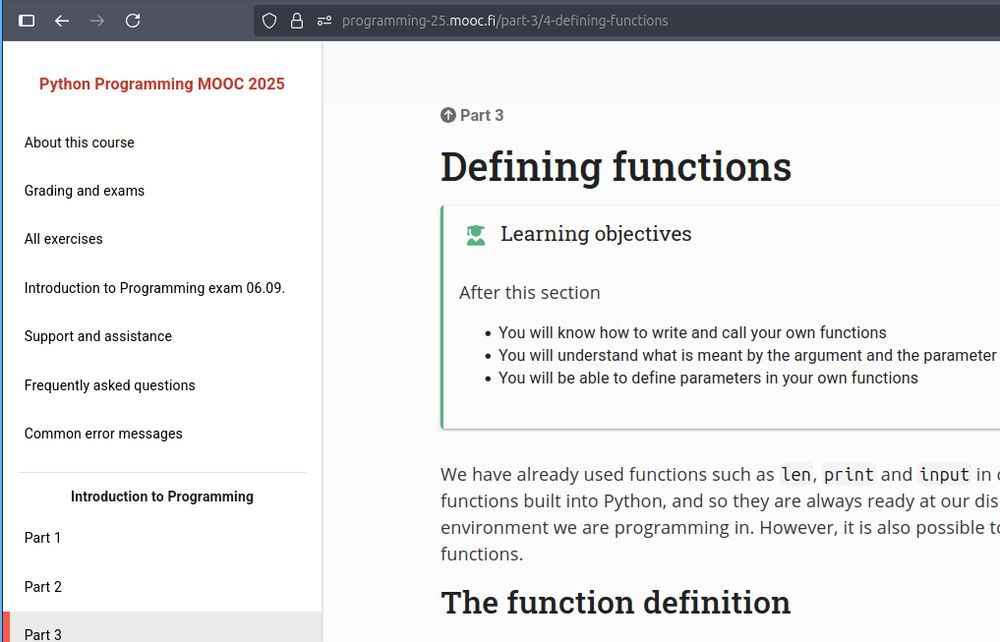The height and width of the screenshot is (642, 1000).
Task: Open the shield tracking protection icon
Action: (x=269, y=21)
